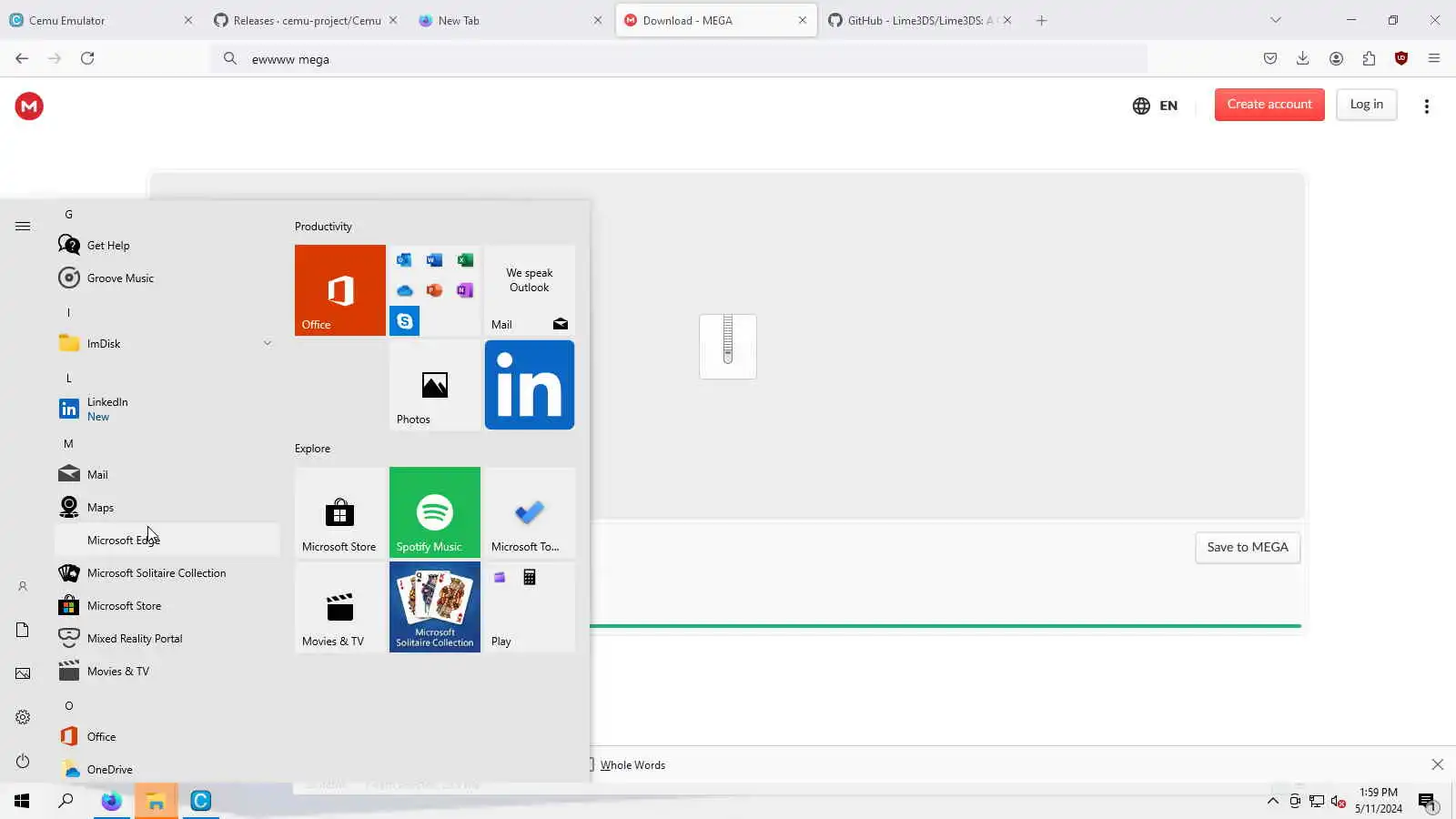
Task: Click the MEGA download progress bar
Action: [x=945, y=626]
